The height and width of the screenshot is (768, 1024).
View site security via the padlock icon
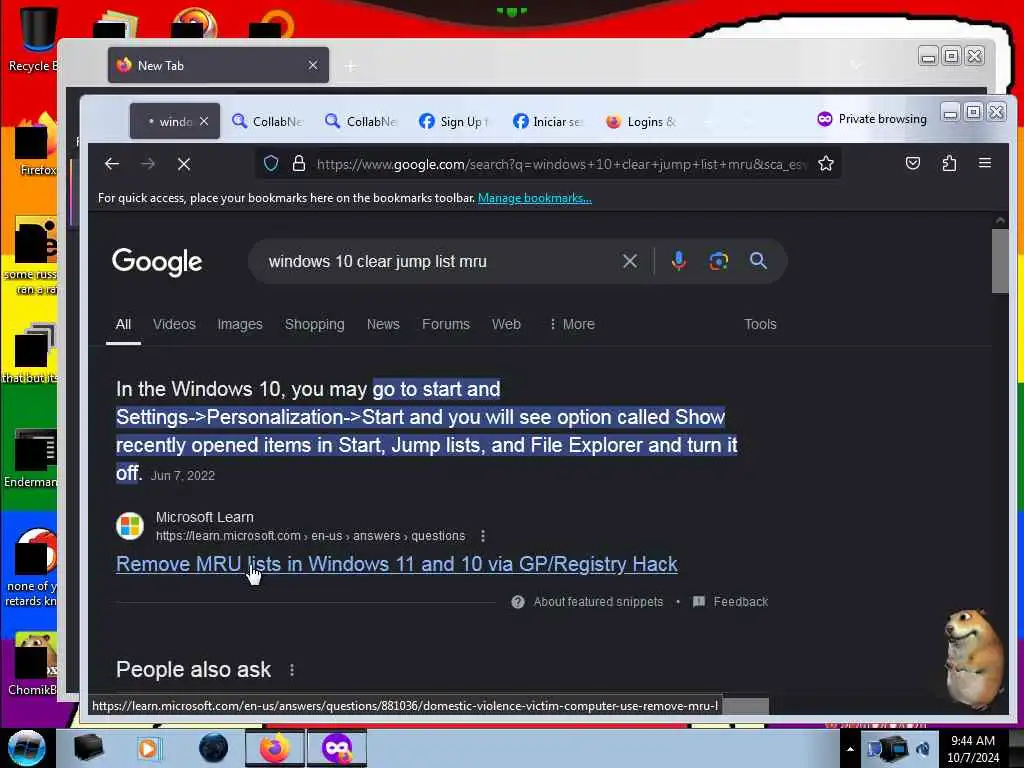(x=298, y=163)
